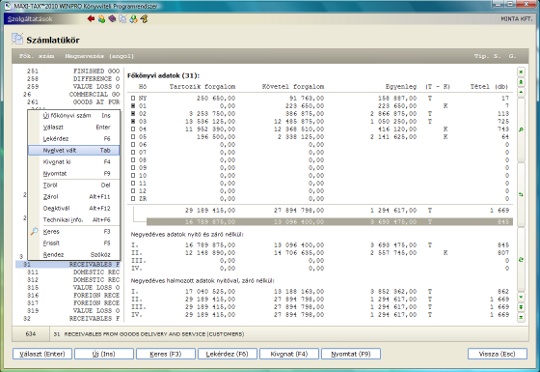The width and height of the screenshot is (540, 372).
Task: Click the green sort arrows side button
Action: [521, 195]
